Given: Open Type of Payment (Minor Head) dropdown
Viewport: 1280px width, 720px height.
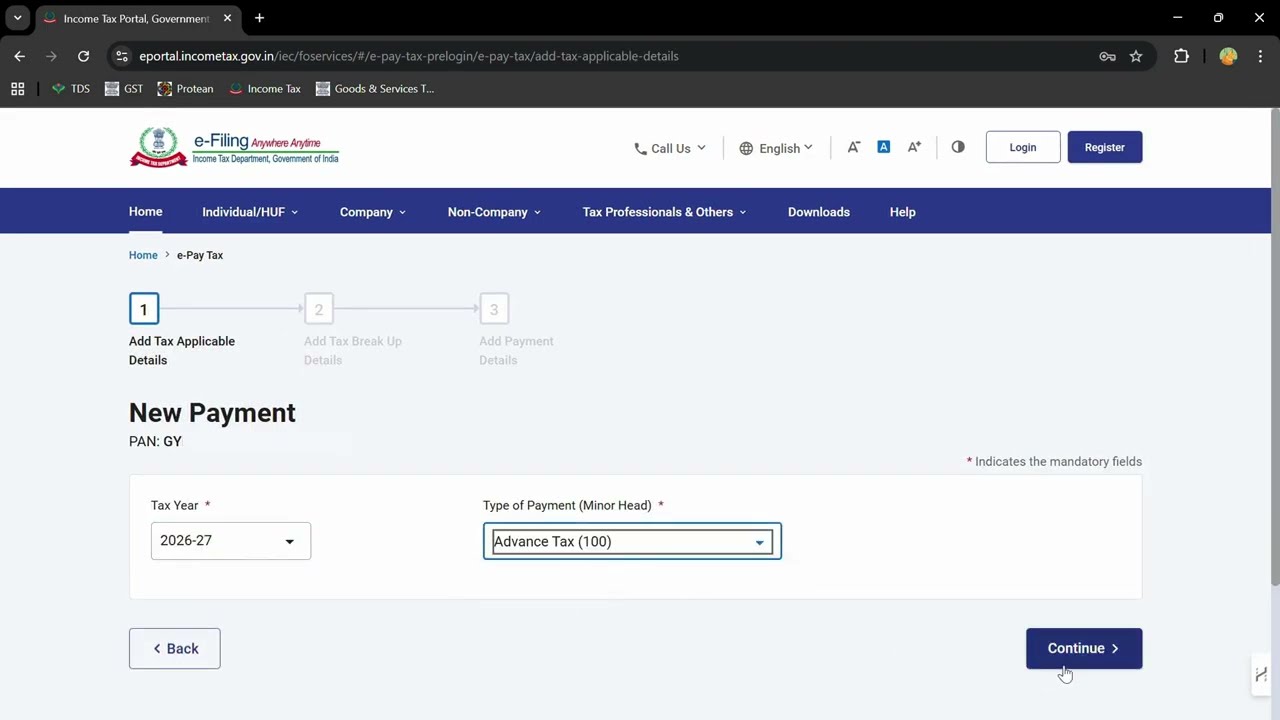Looking at the screenshot, I should (632, 541).
